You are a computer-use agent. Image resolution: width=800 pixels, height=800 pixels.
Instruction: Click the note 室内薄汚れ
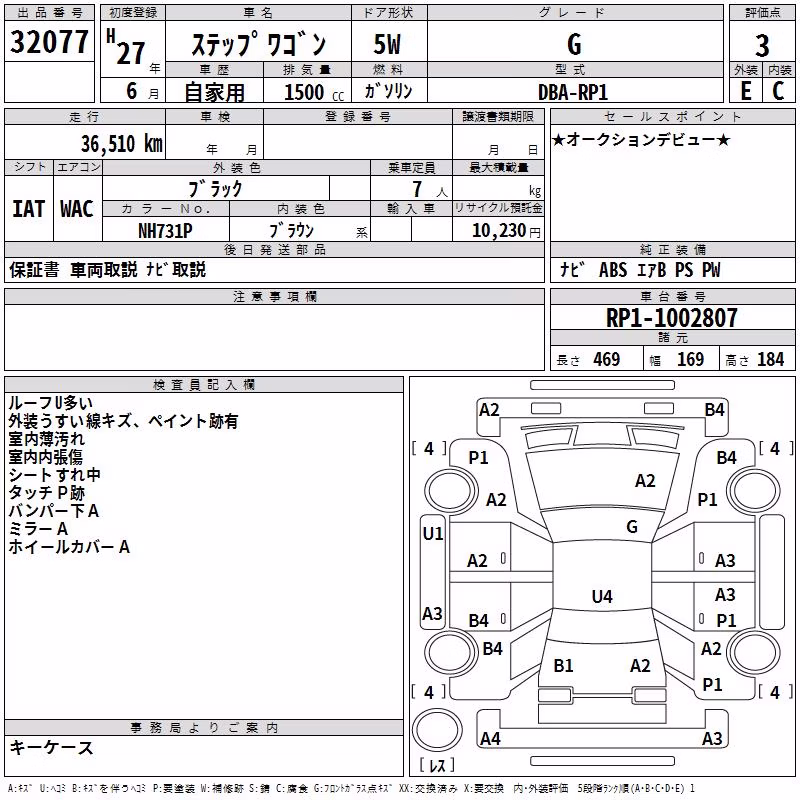point(46,439)
